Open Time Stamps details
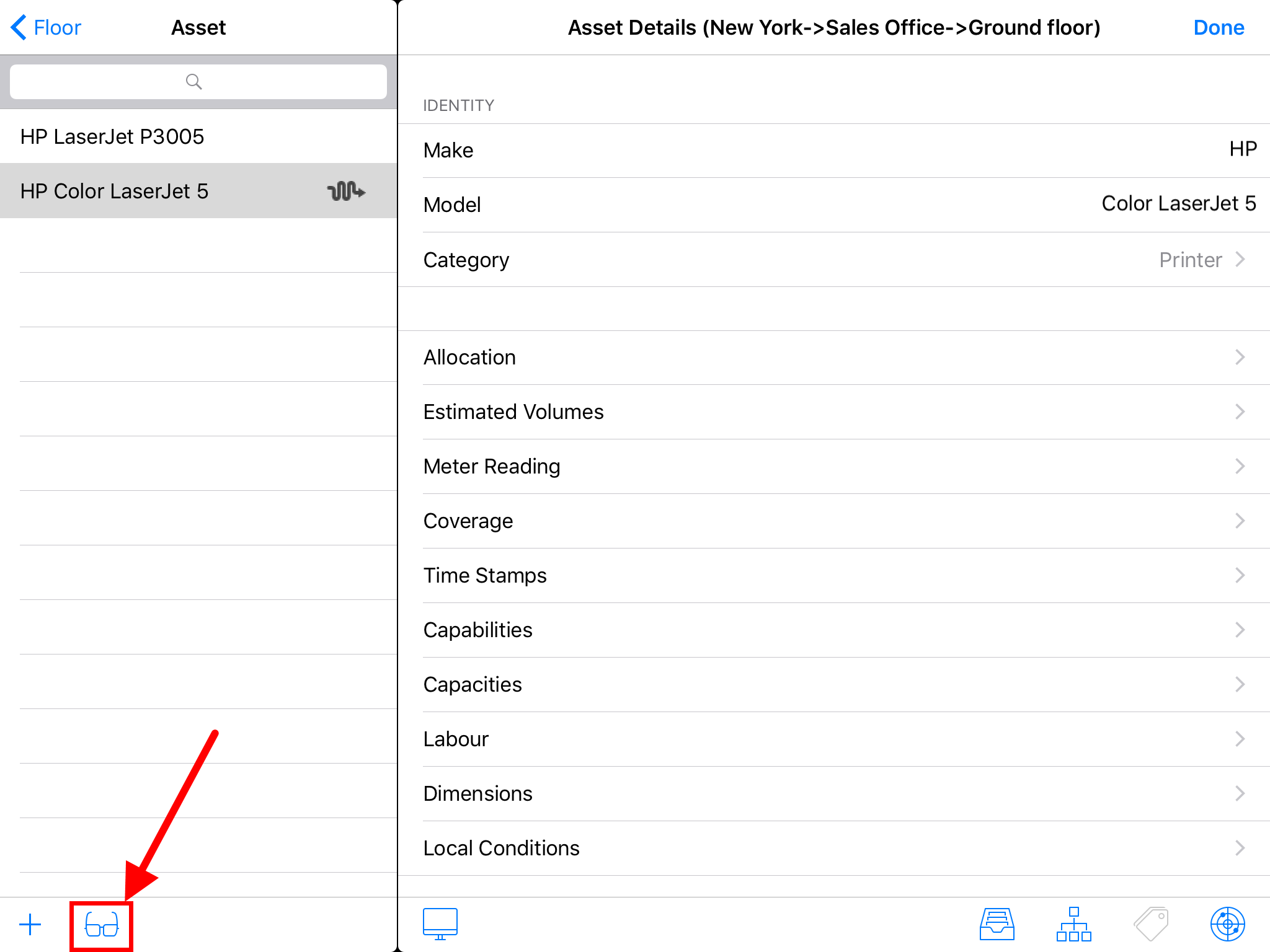 click(834, 576)
